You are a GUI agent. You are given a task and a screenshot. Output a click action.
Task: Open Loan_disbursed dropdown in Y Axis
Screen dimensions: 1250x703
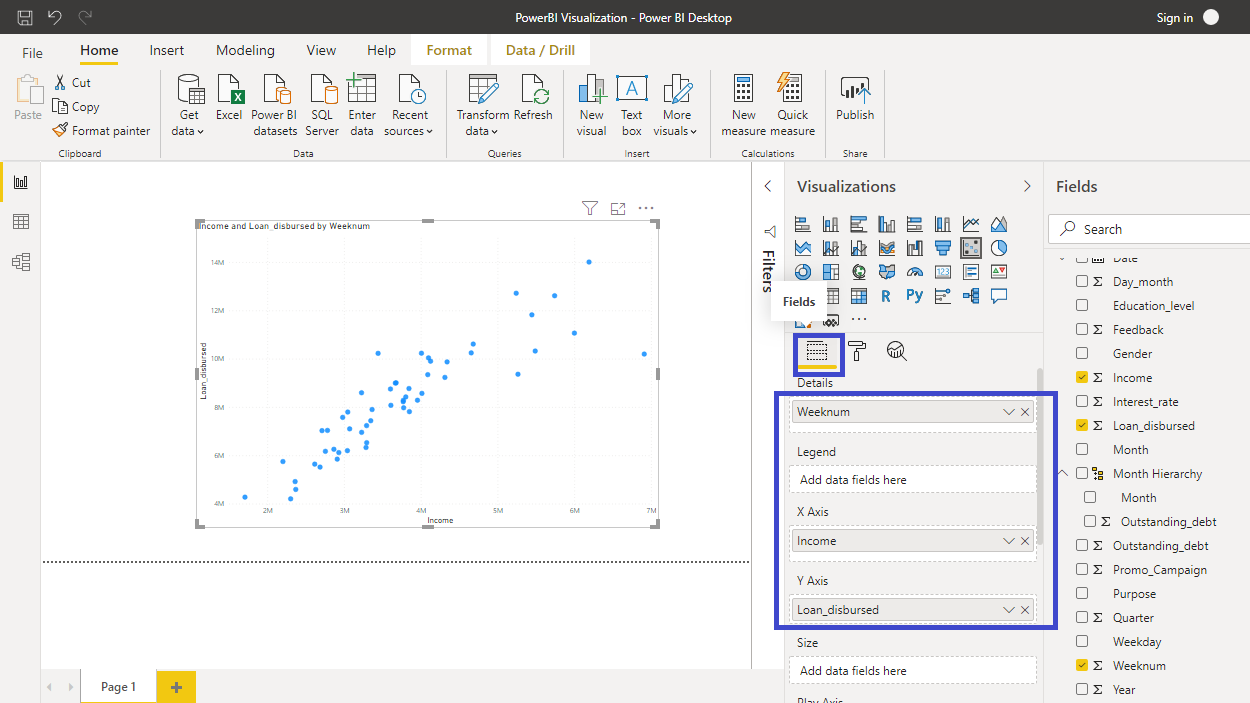1009,610
